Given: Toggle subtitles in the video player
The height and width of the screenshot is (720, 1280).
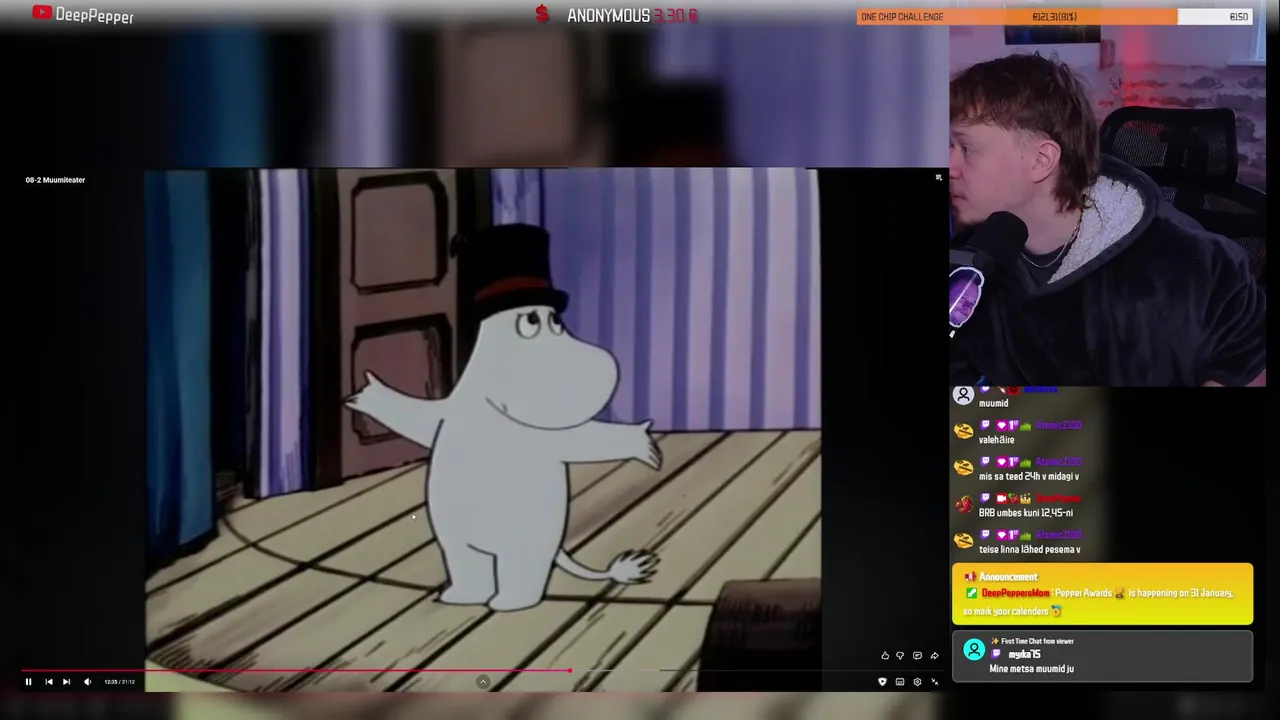Looking at the screenshot, I should pyautogui.click(x=900, y=682).
